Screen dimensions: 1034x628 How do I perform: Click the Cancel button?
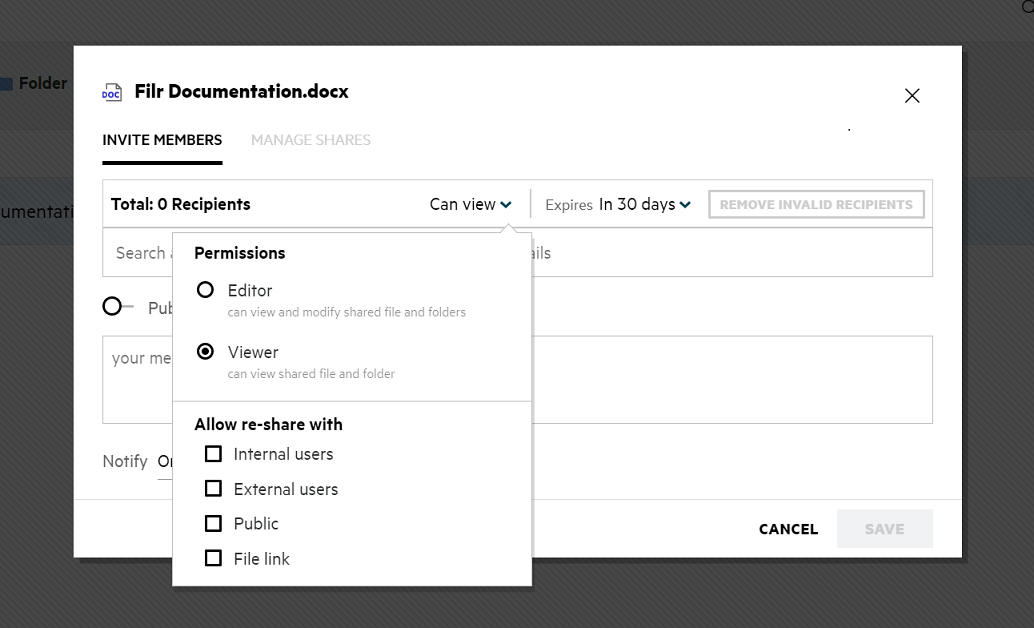(x=788, y=529)
